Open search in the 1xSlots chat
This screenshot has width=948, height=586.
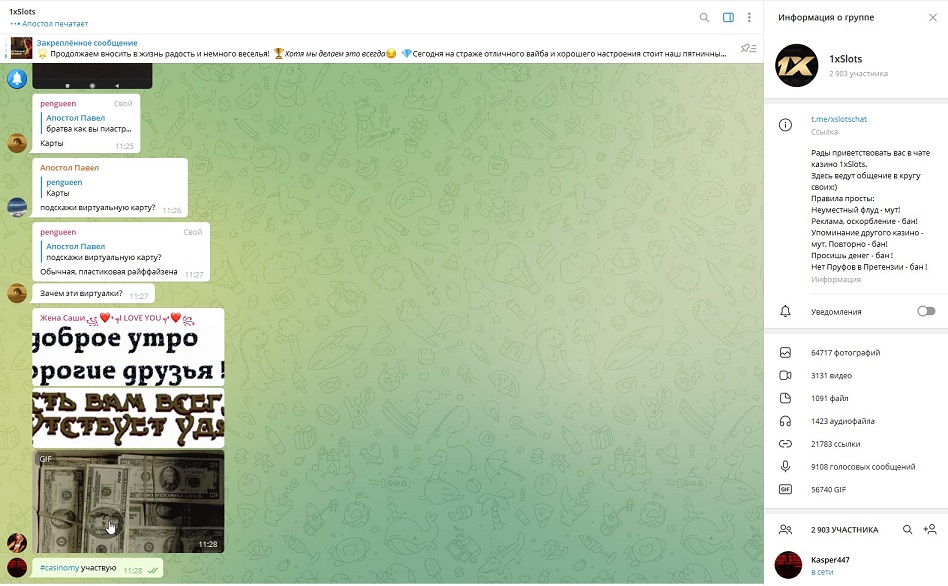704,18
